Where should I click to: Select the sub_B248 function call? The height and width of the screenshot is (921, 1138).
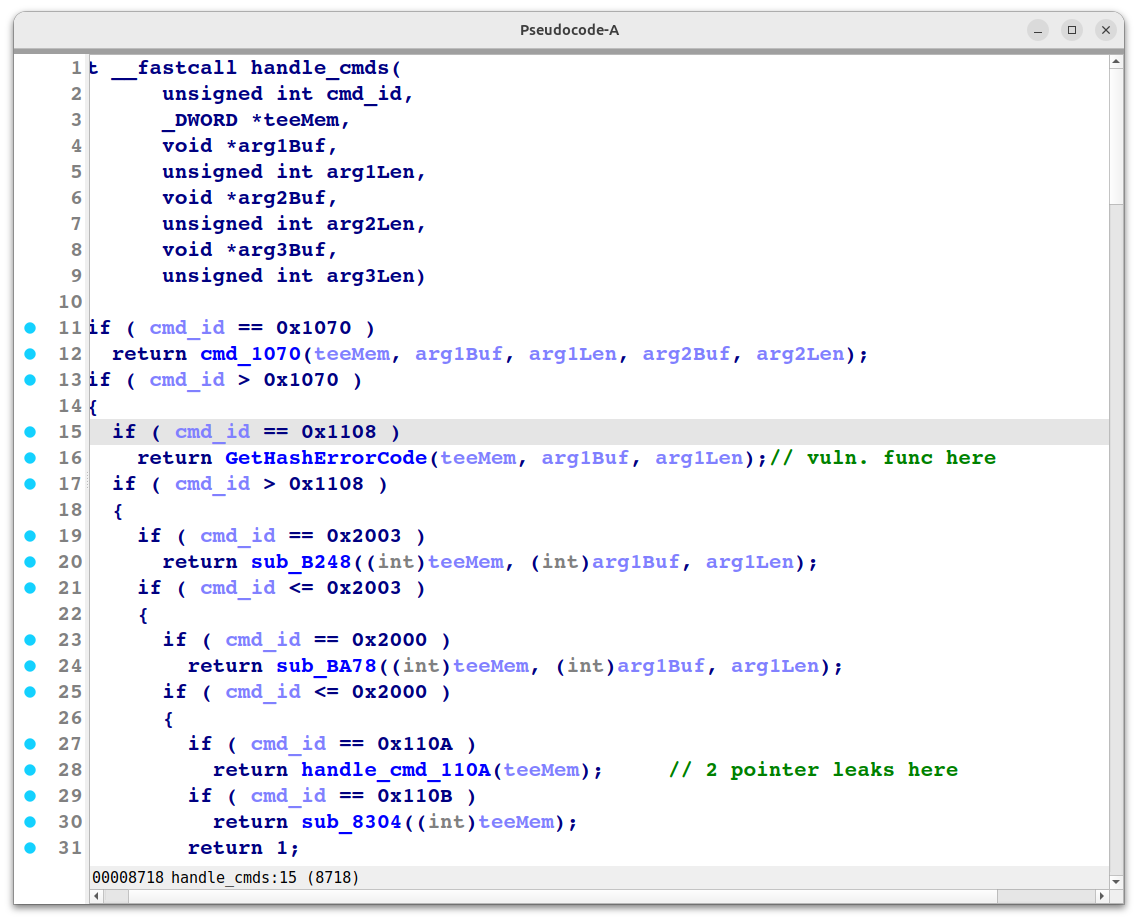click(300, 561)
